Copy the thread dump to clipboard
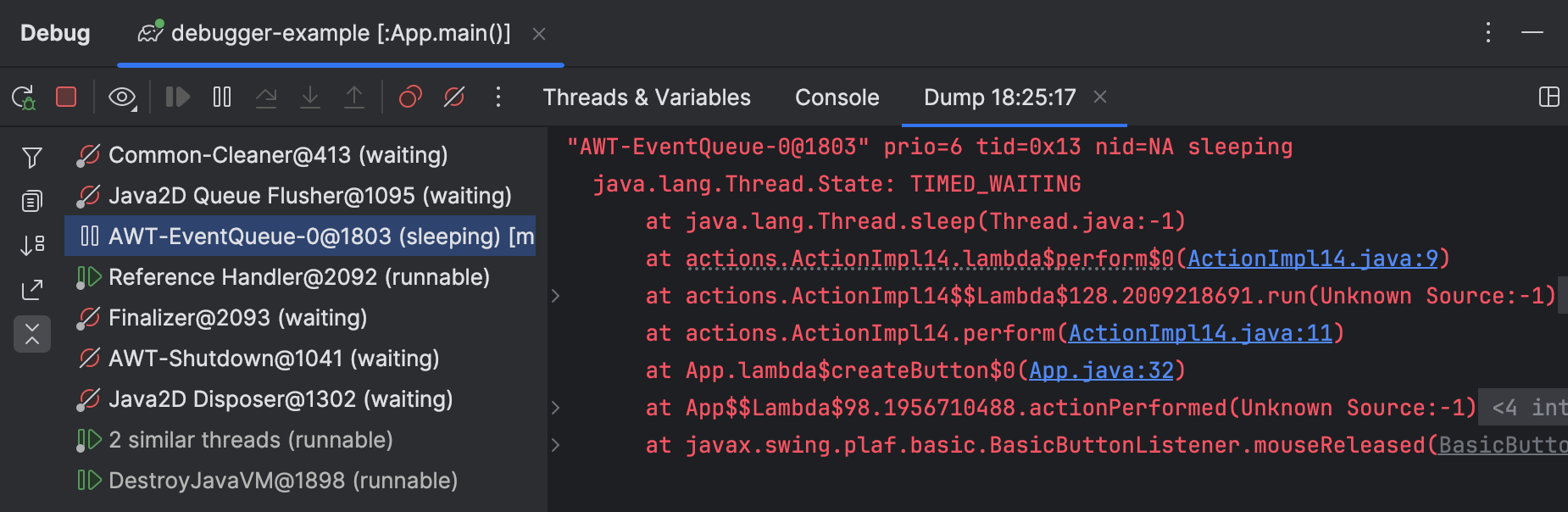This screenshot has height=512, width=1568. (x=32, y=201)
